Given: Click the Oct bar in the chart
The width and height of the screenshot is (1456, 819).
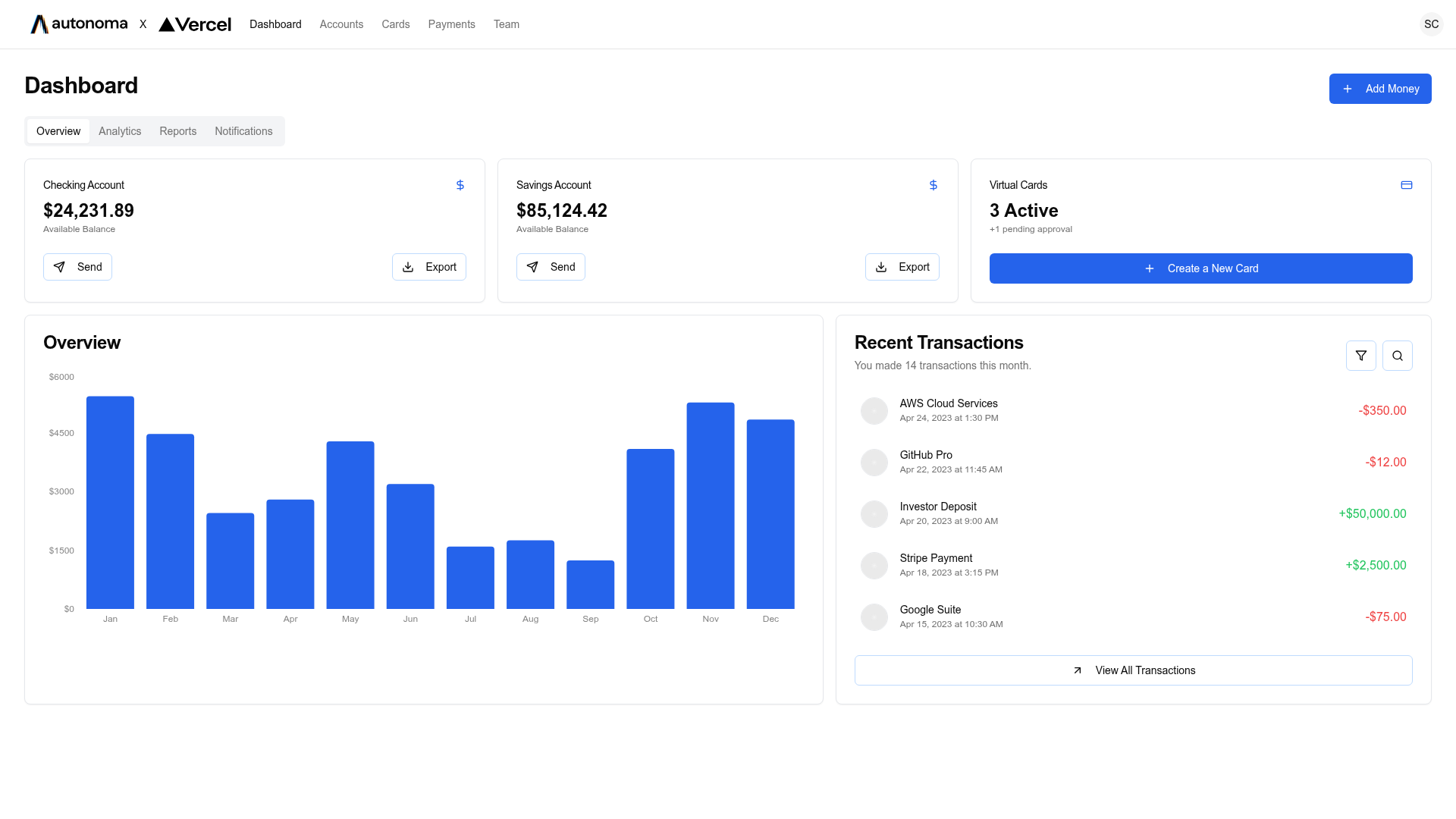Looking at the screenshot, I should tap(651, 529).
